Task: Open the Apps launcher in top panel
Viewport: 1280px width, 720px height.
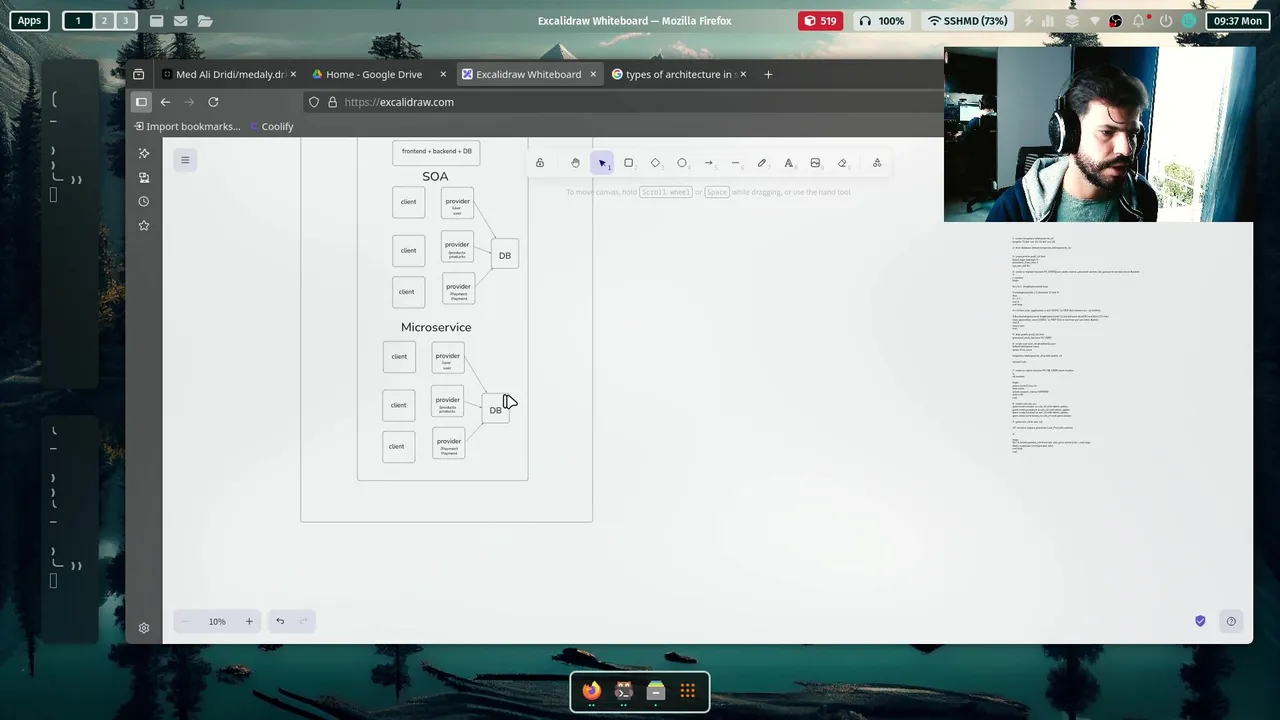Action: [x=29, y=20]
